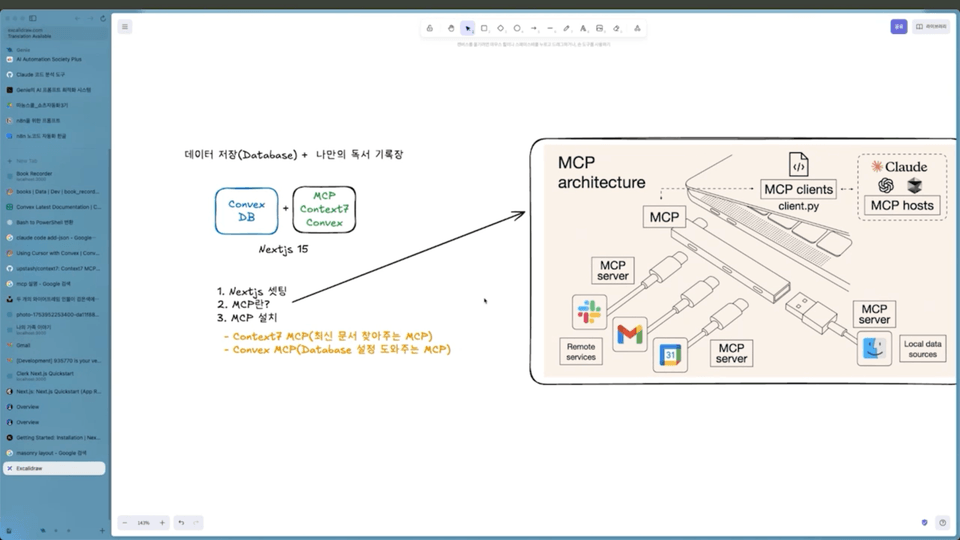
Task: Open the Excalidraw hamburger menu
Action: point(125,27)
